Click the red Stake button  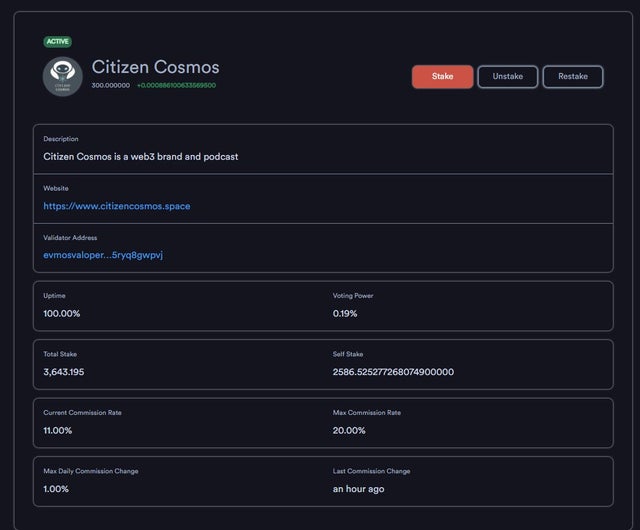pos(442,77)
